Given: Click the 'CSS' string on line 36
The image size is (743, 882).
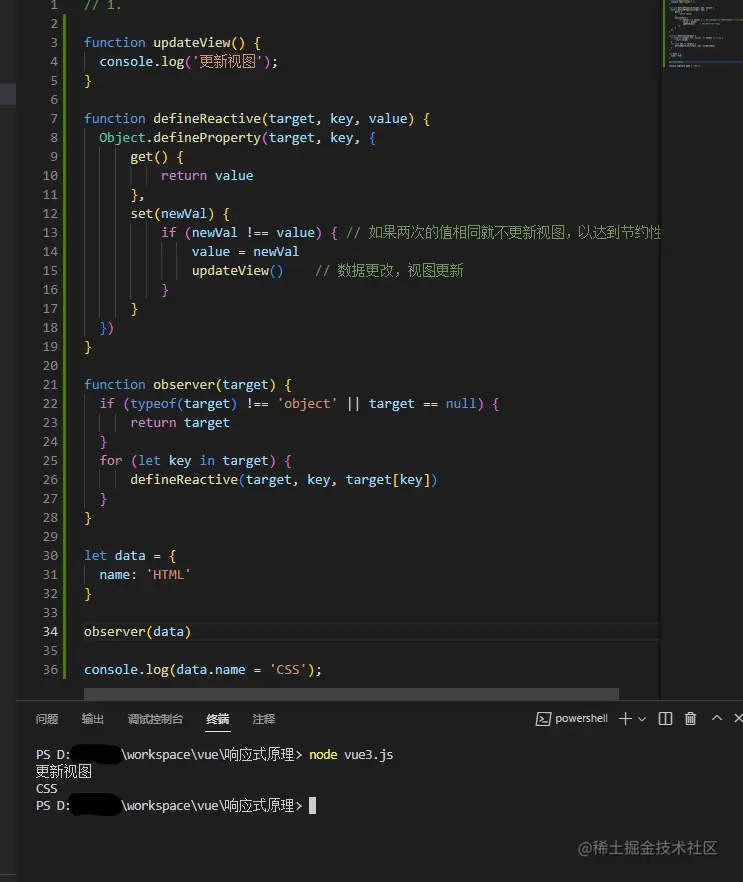Looking at the screenshot, I should click(x=288, y=670).
